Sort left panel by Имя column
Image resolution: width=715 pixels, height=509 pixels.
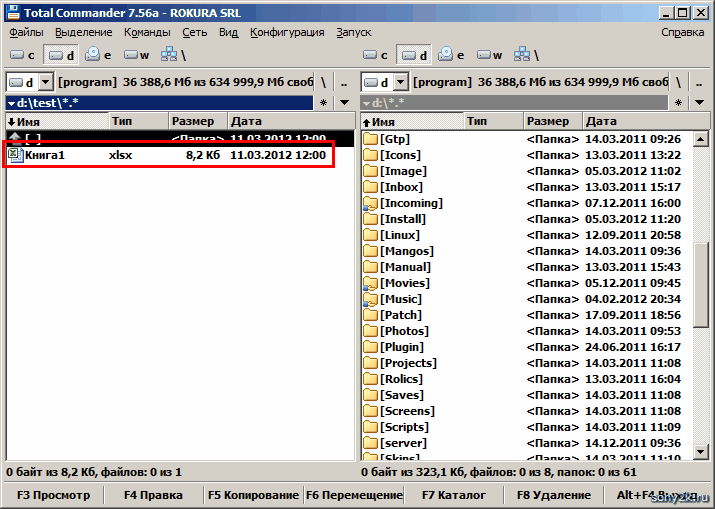57,121
